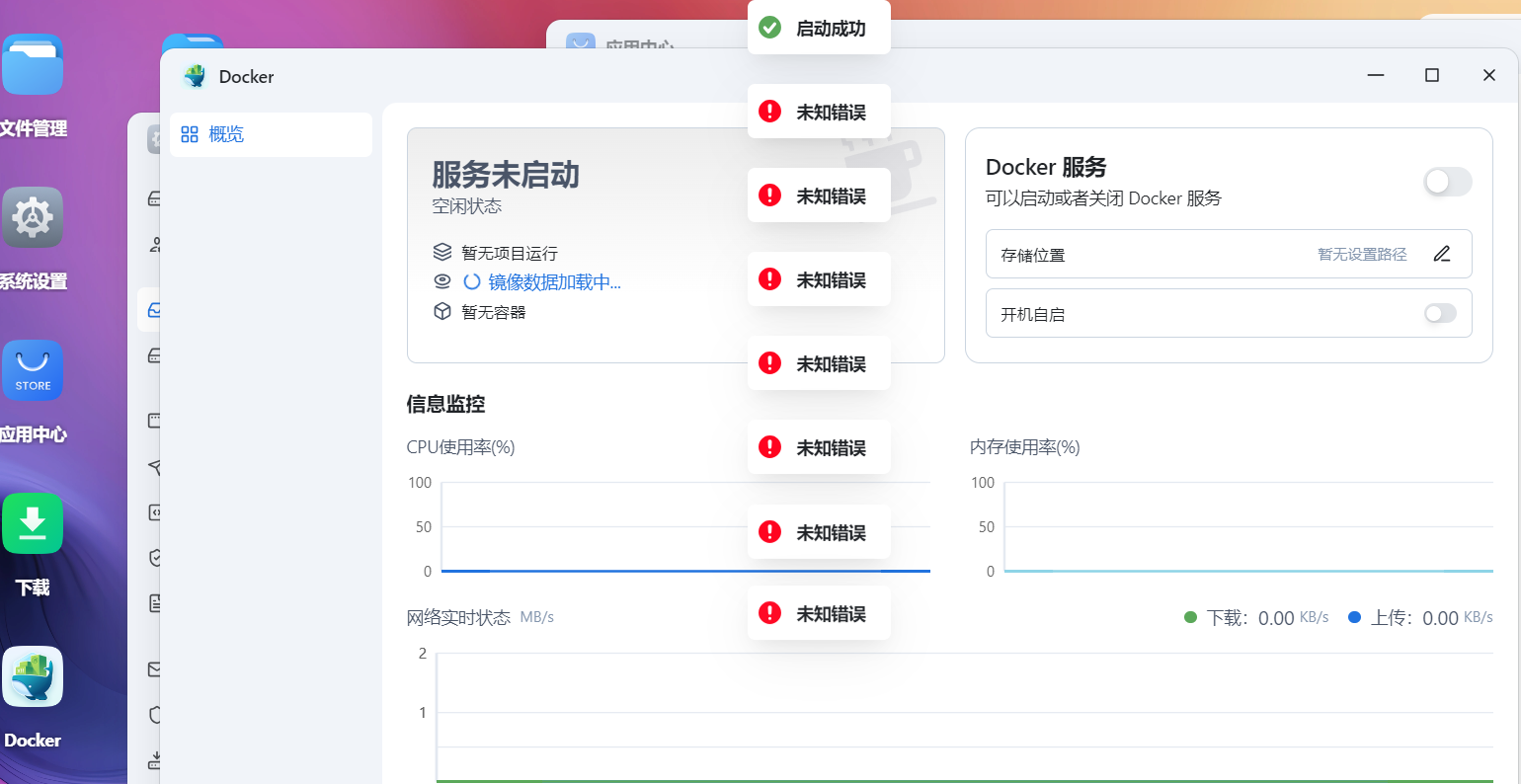Image resolution: width=1521 pixels, height=784 pixels.
Task: Click the Docker logo in window title bar
Action: click(x=195, y=76)
